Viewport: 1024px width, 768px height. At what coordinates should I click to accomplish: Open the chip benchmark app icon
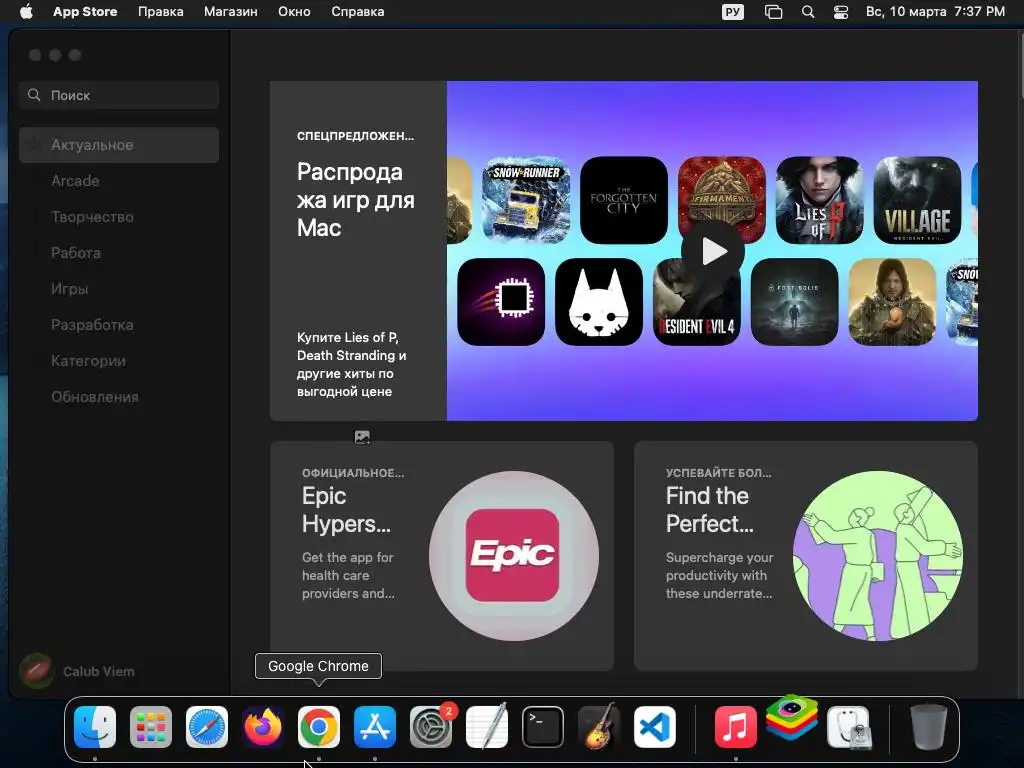(501, 302)
